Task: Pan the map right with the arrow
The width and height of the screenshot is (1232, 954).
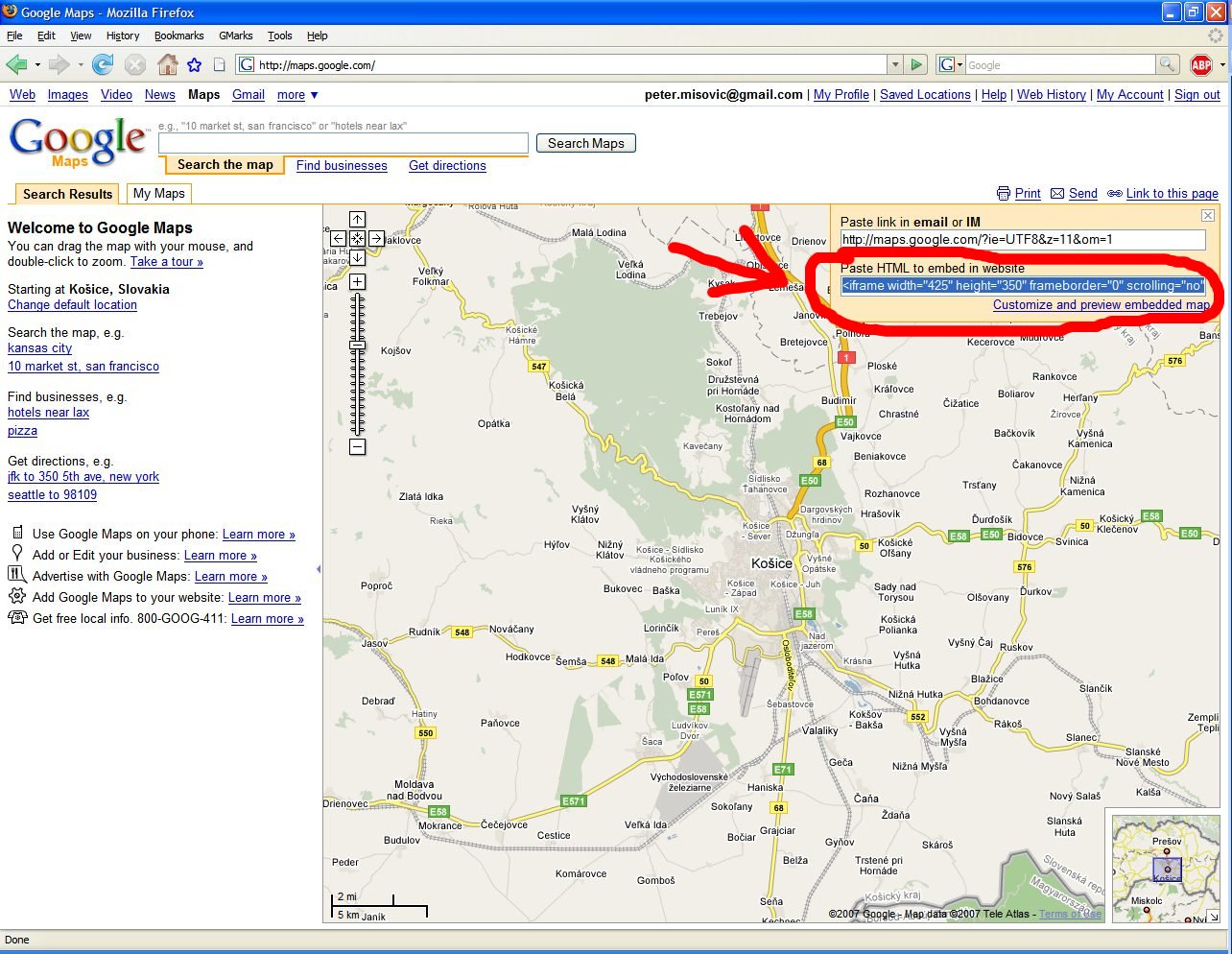Action: coord(376,238)
